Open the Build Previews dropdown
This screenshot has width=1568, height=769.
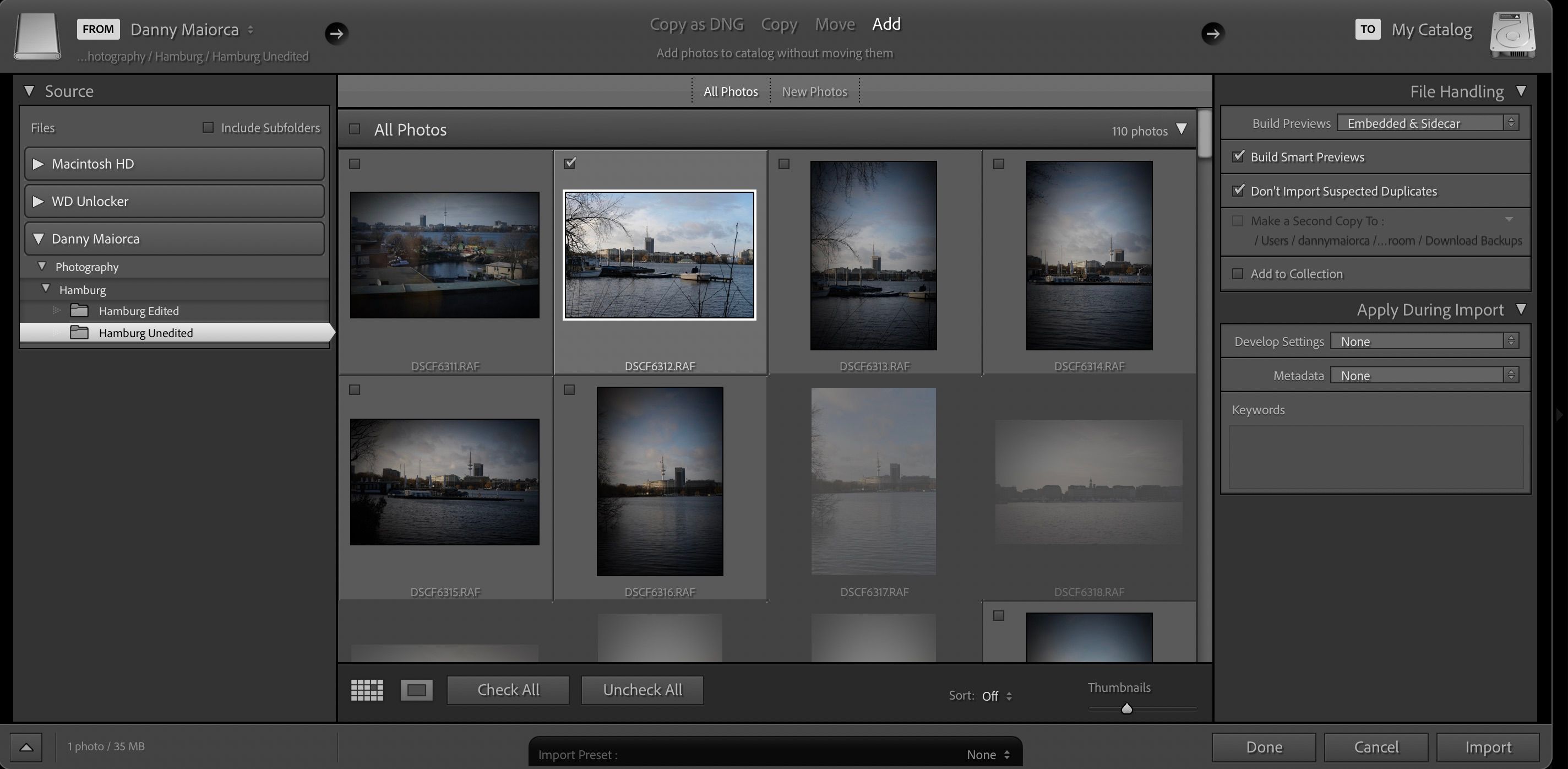1428,122
